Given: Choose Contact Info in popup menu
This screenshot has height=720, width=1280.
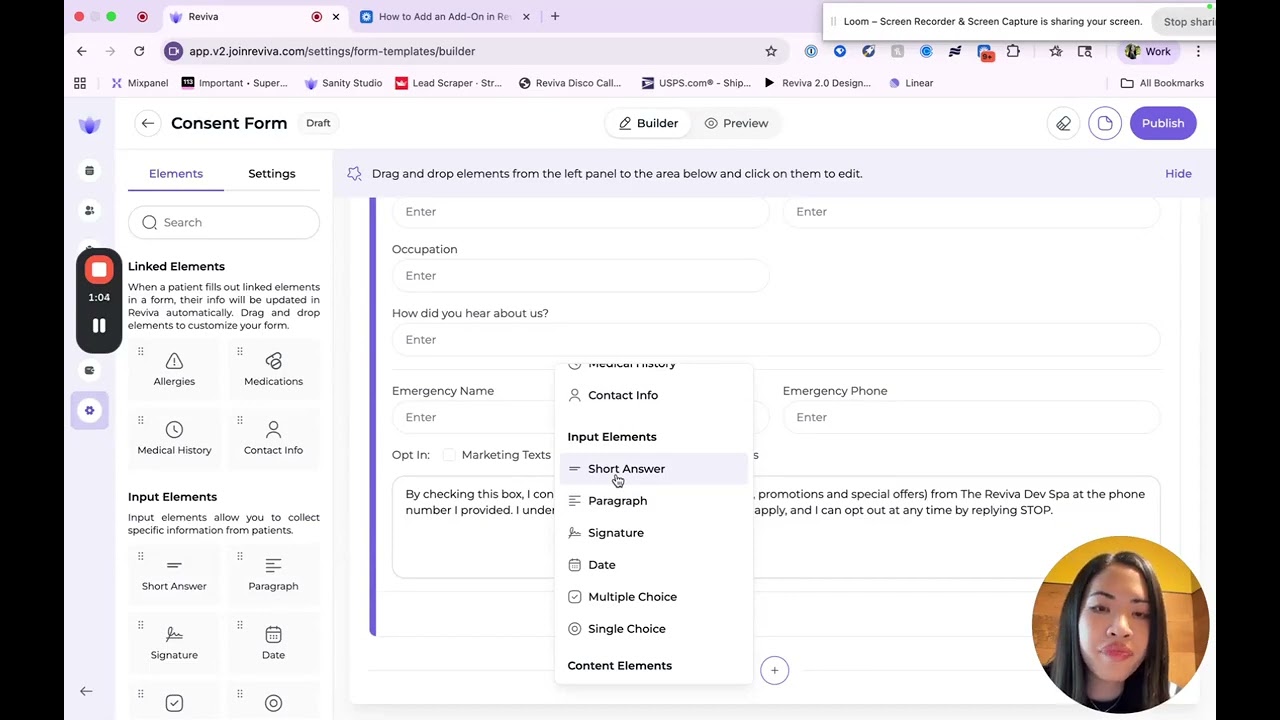Looking at the screenshot, I should tap(654, 395).
